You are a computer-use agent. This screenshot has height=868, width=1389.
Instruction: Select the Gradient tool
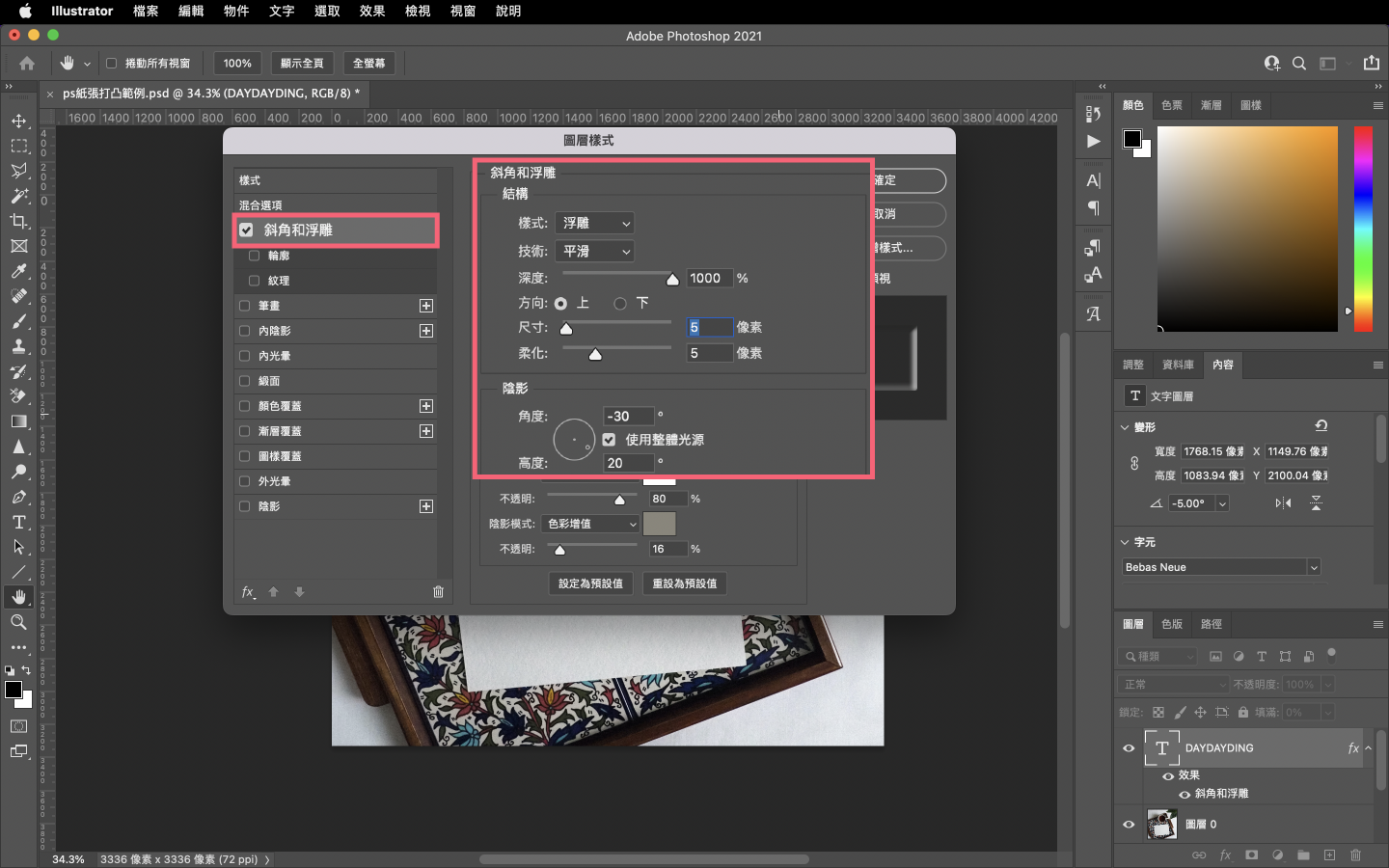click(18, 421)
